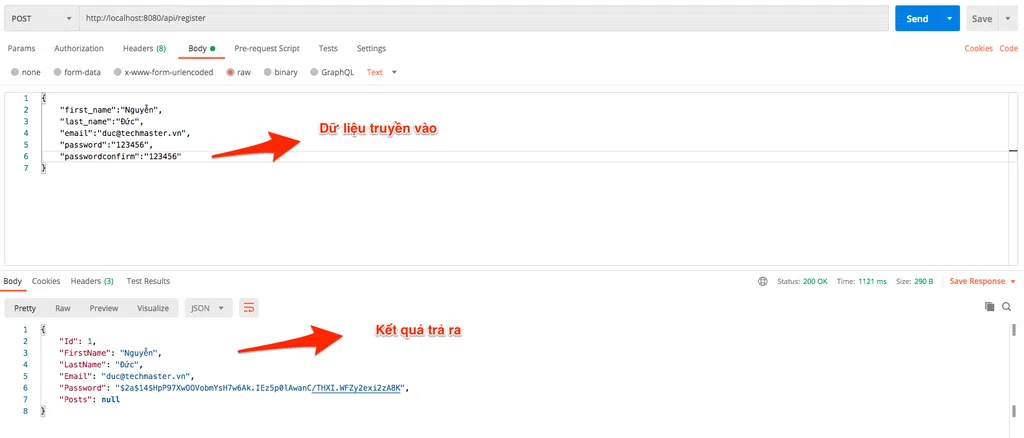1024x438 pixels.
Task: Save the request
Action: click(x=982, y=19)
